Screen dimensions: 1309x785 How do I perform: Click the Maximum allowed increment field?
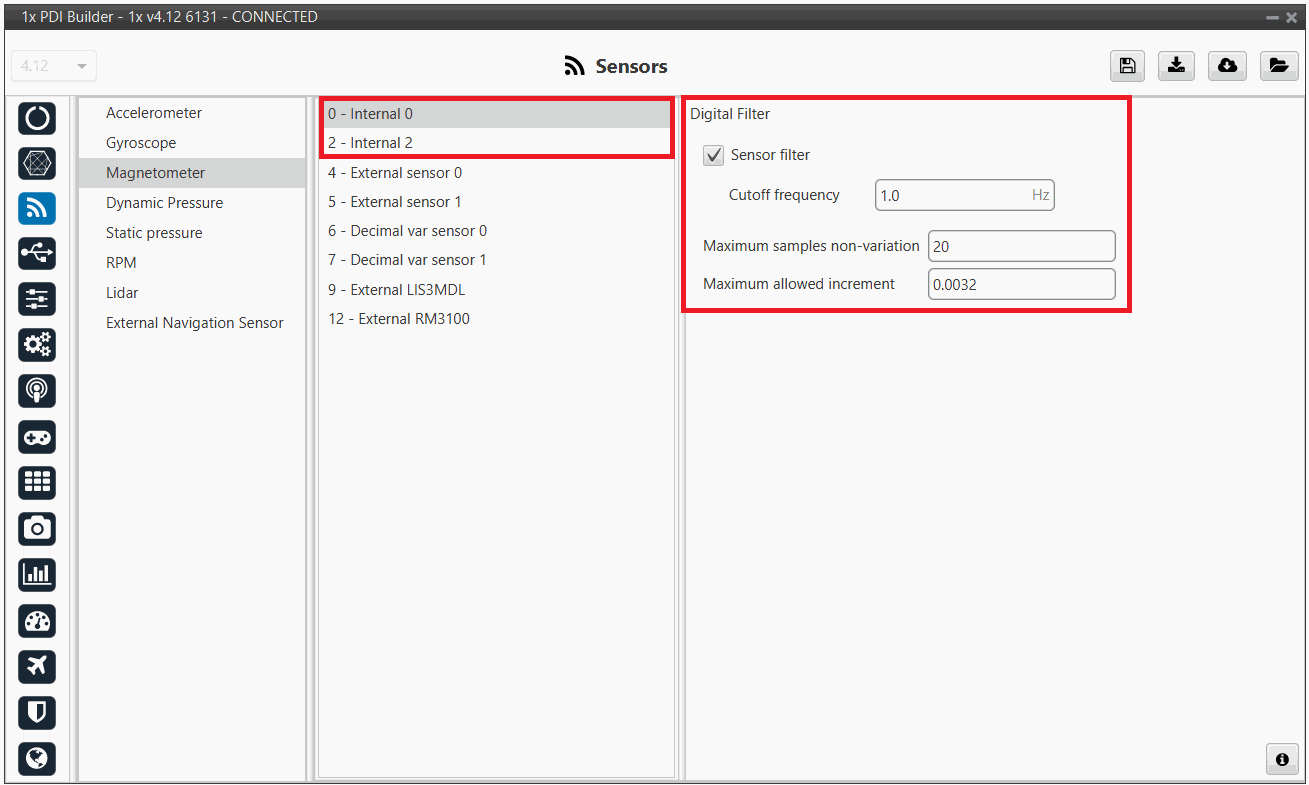coord(1020,284)
